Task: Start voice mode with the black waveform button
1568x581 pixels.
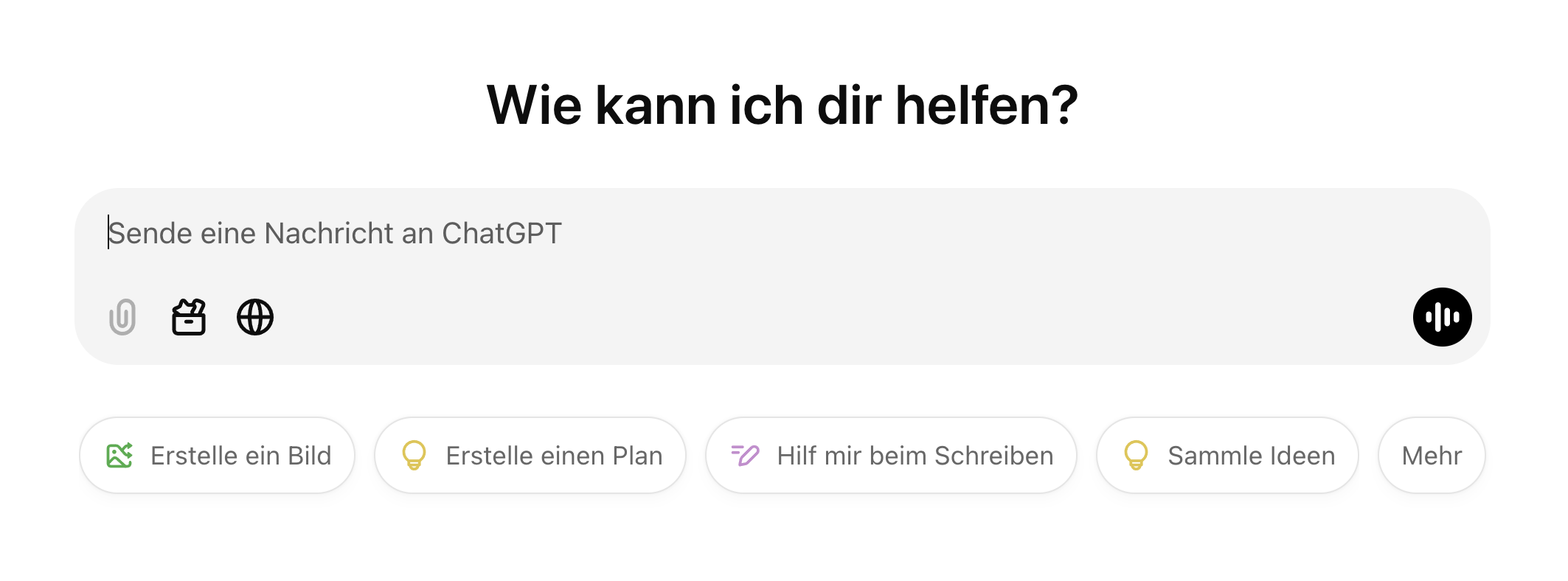Action: point(1442,317)
